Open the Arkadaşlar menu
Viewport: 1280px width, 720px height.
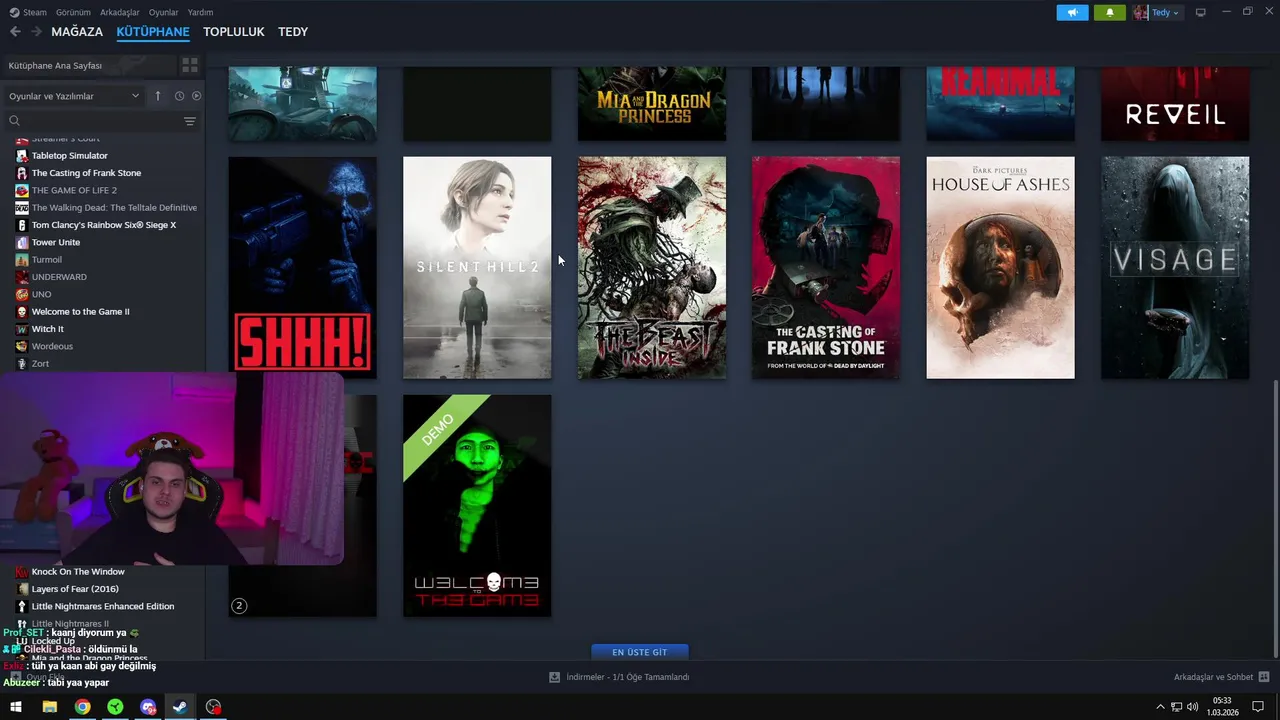click(x=120, y=13)
